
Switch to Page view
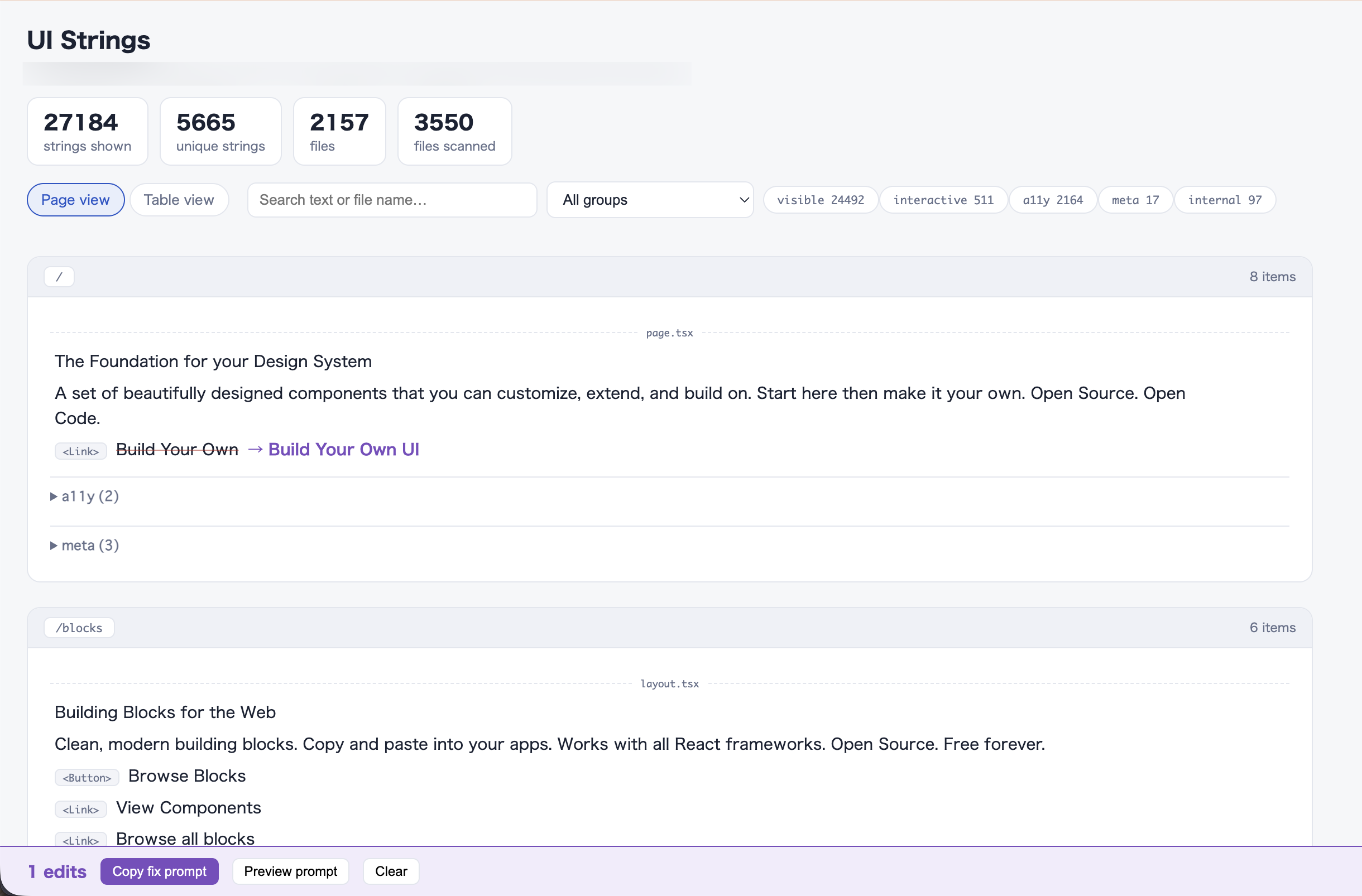[x=75, y=200]
